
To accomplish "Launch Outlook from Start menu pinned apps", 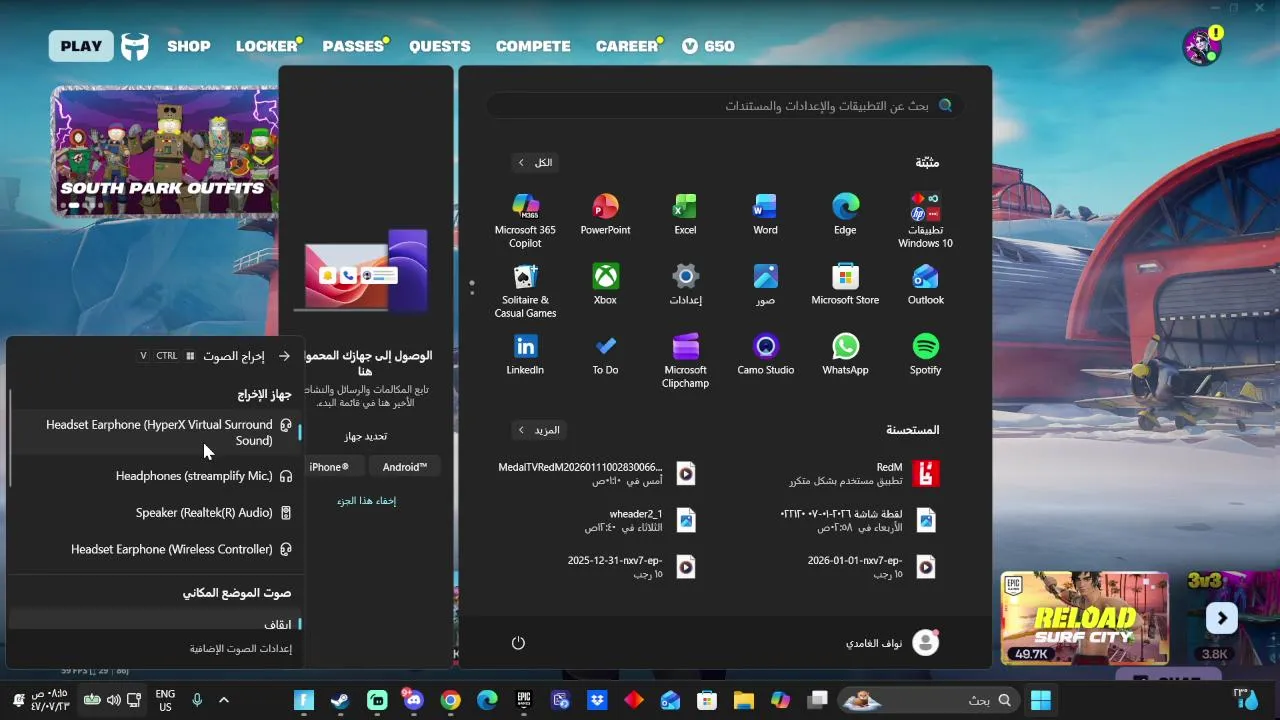I will click(925, 285).
